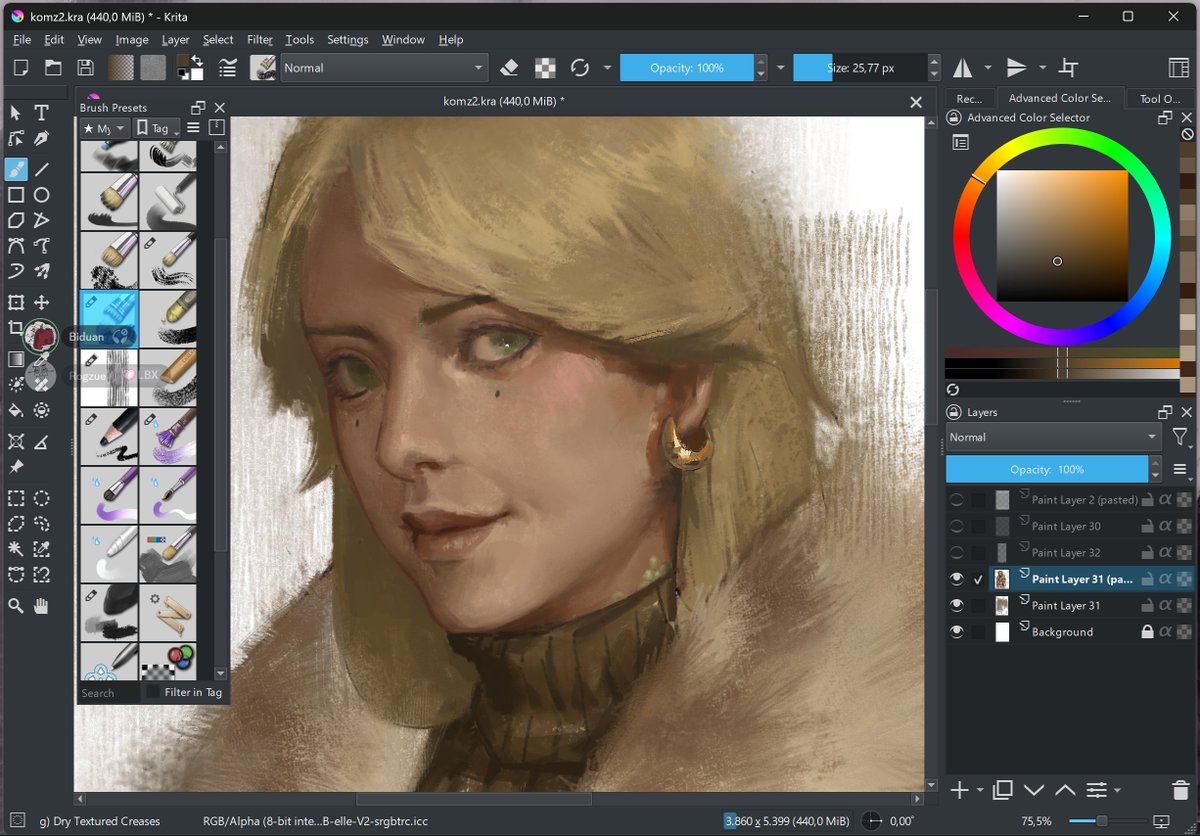Enable Filter in Tag checkbox
Image resolution: width=1200 pixels, height=836 pixels.
coord(152,692)
